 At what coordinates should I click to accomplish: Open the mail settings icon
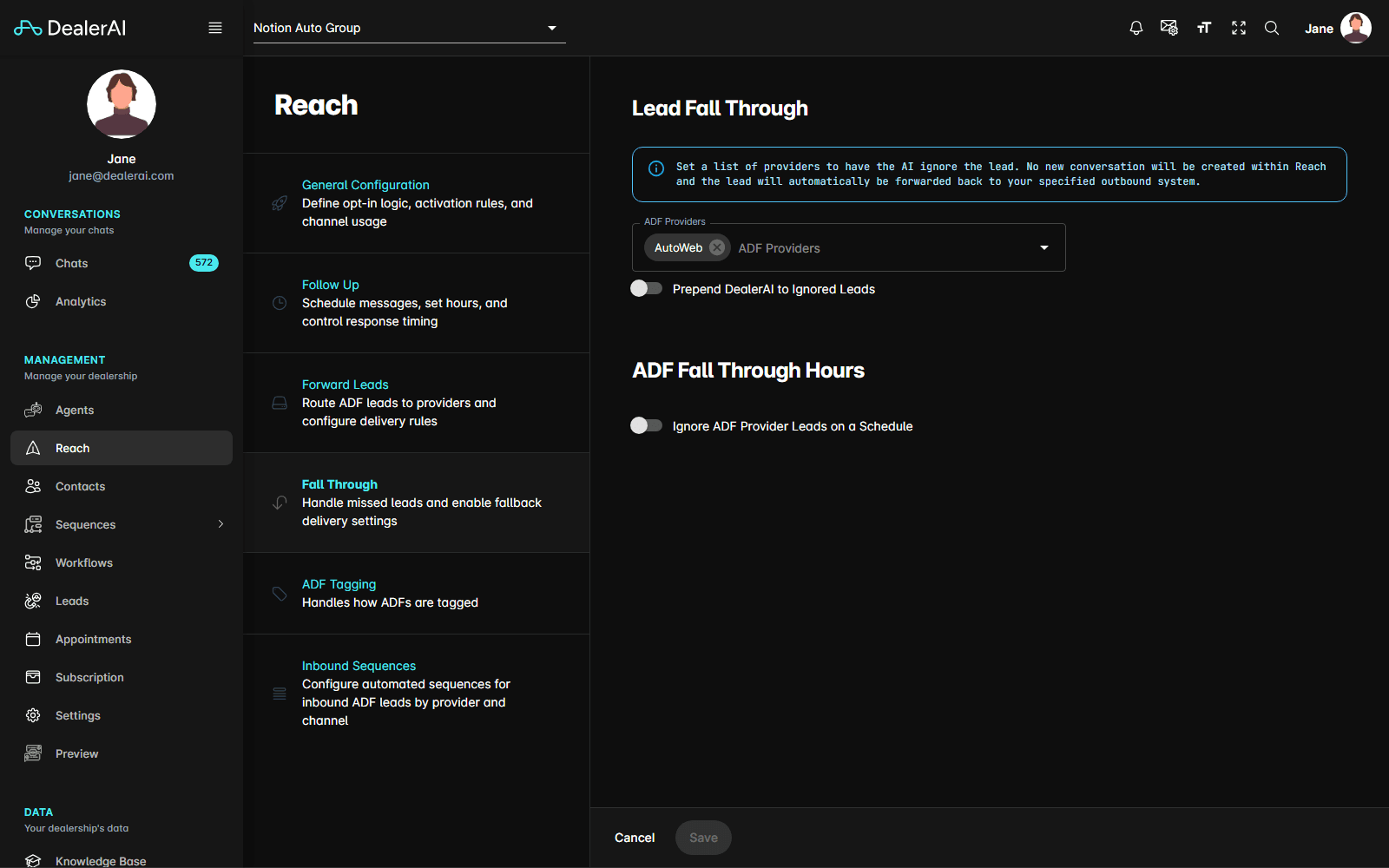1169,28
